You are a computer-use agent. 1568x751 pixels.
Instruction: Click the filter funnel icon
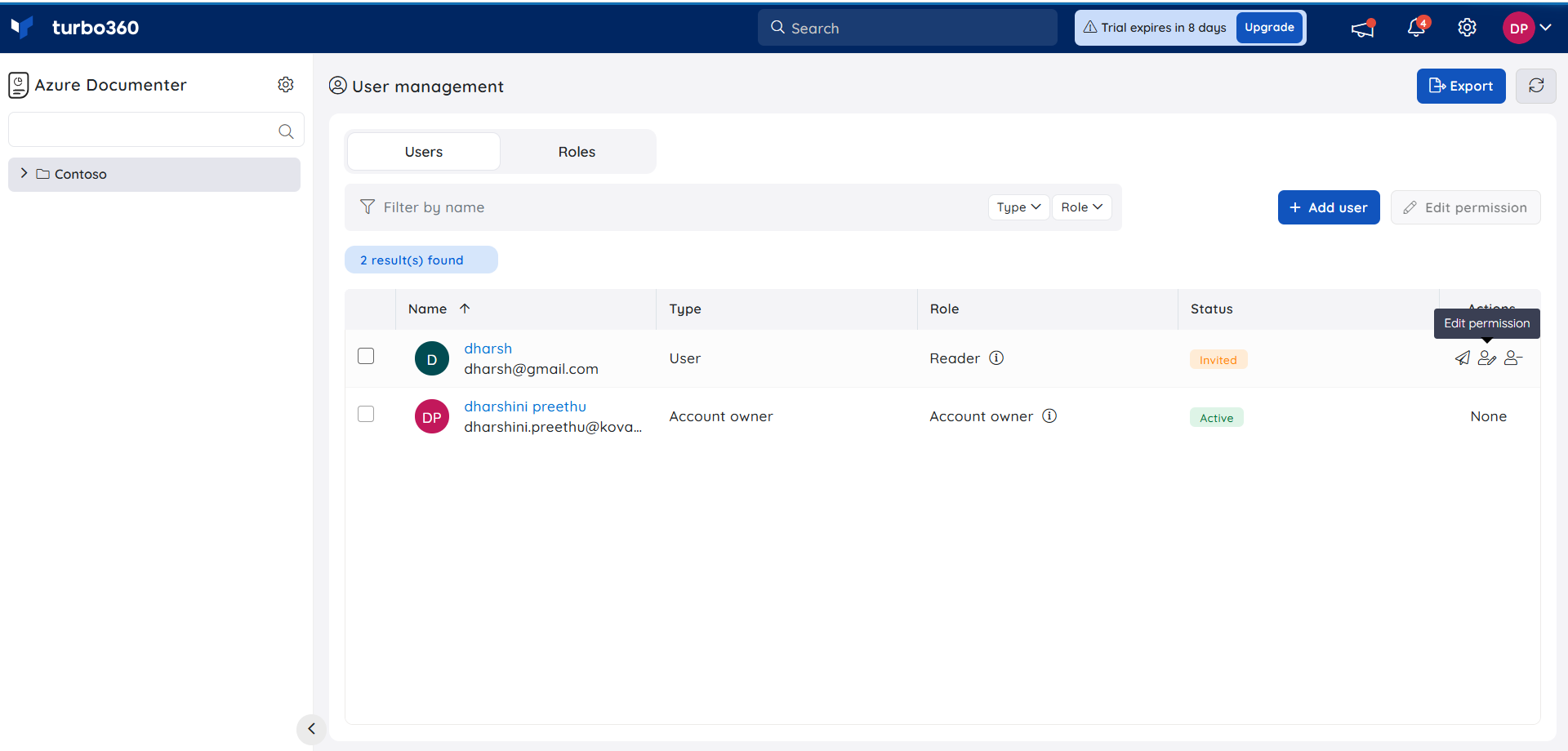coord(367,207)
